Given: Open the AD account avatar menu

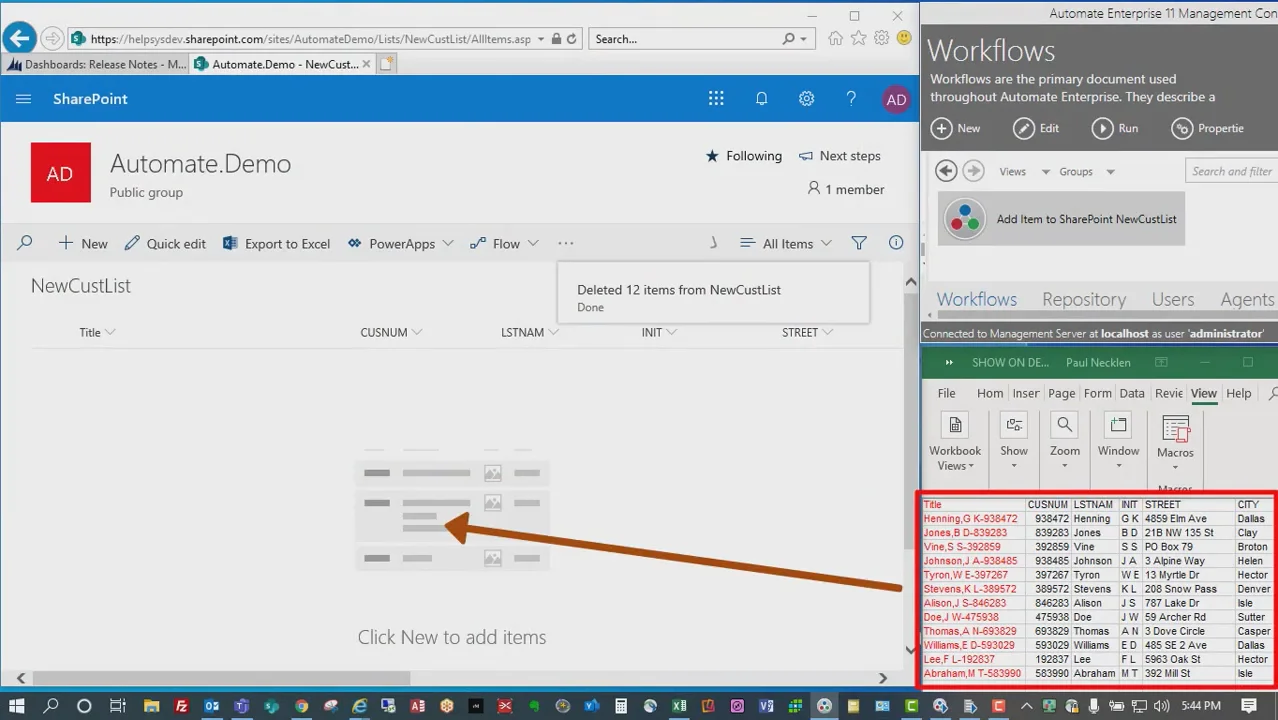Looking at the screenshot, I should pyautogui.click(x=896, y=99).
